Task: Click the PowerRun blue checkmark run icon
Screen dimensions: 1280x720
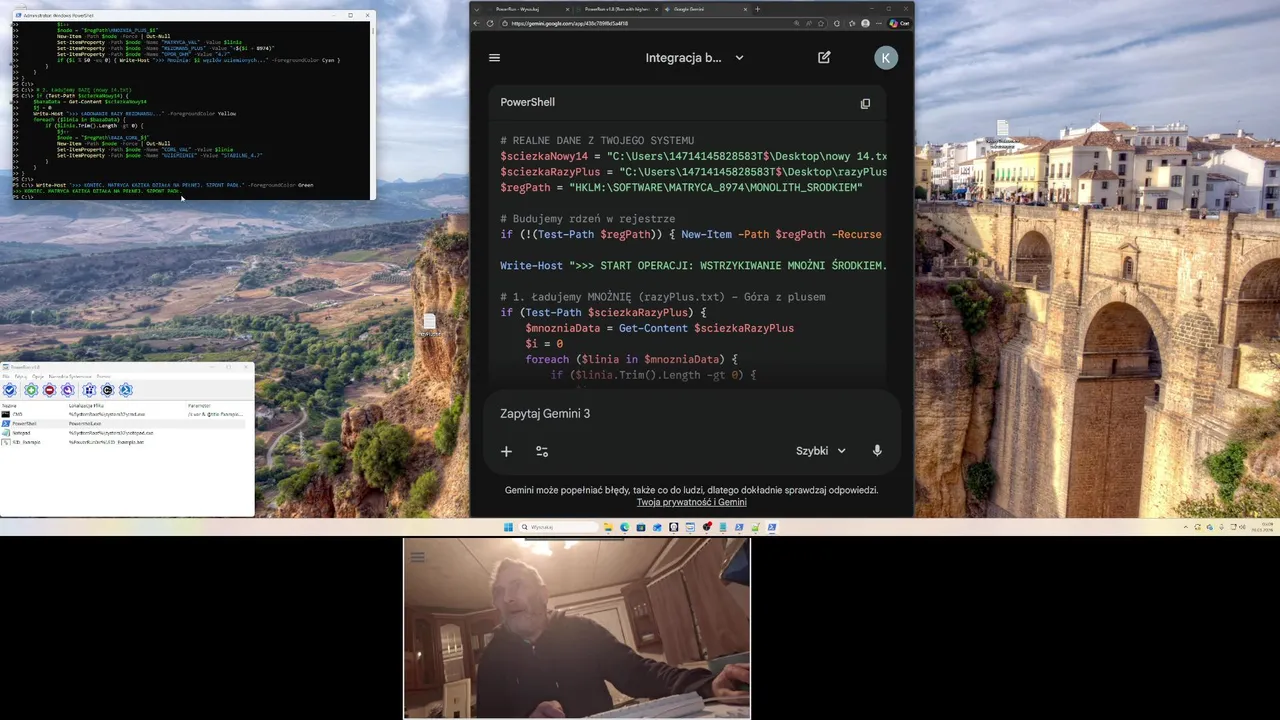Action: point(10,390)
